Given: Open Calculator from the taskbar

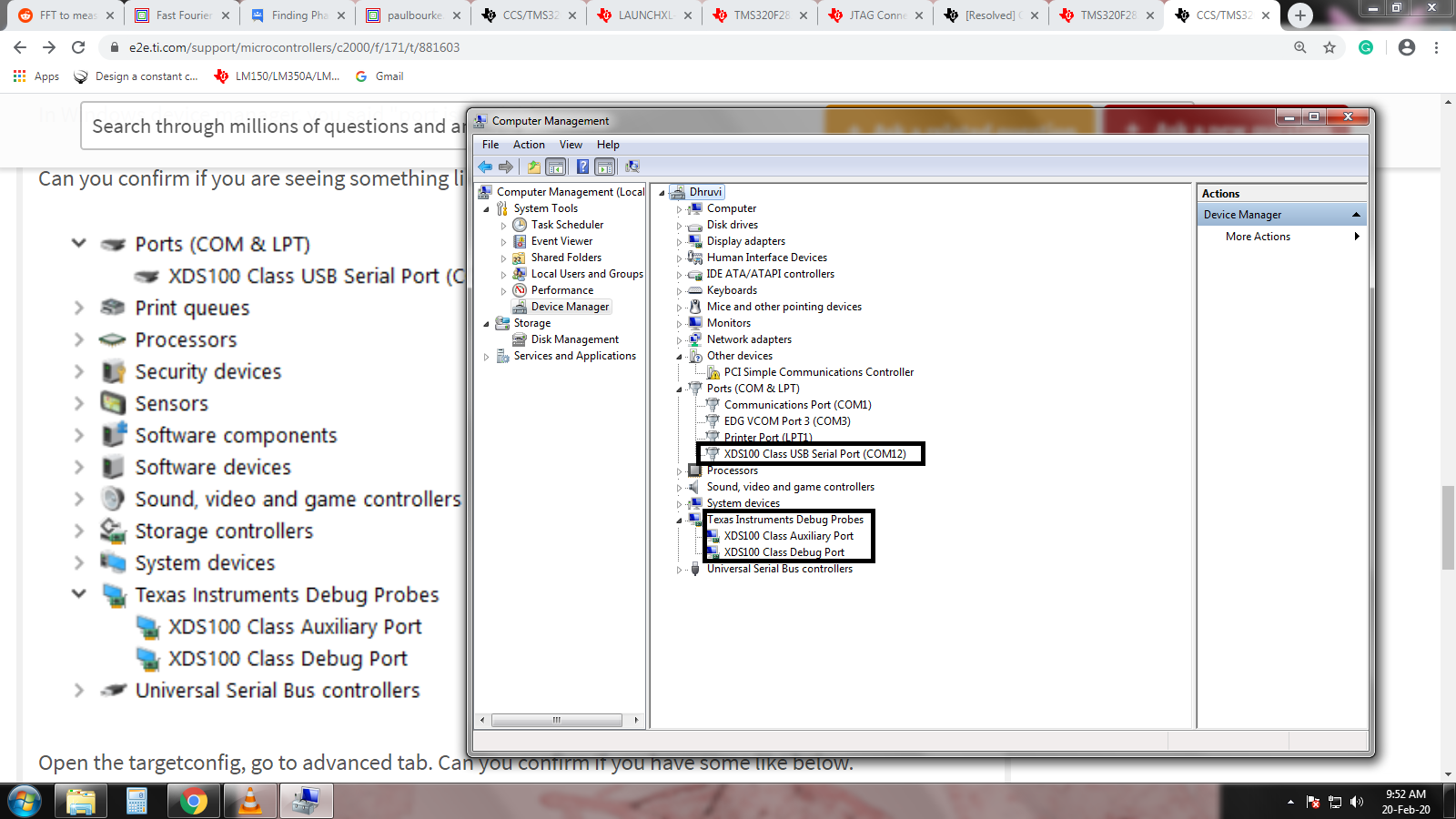Looking at the screenshot, I should (136, 802).
